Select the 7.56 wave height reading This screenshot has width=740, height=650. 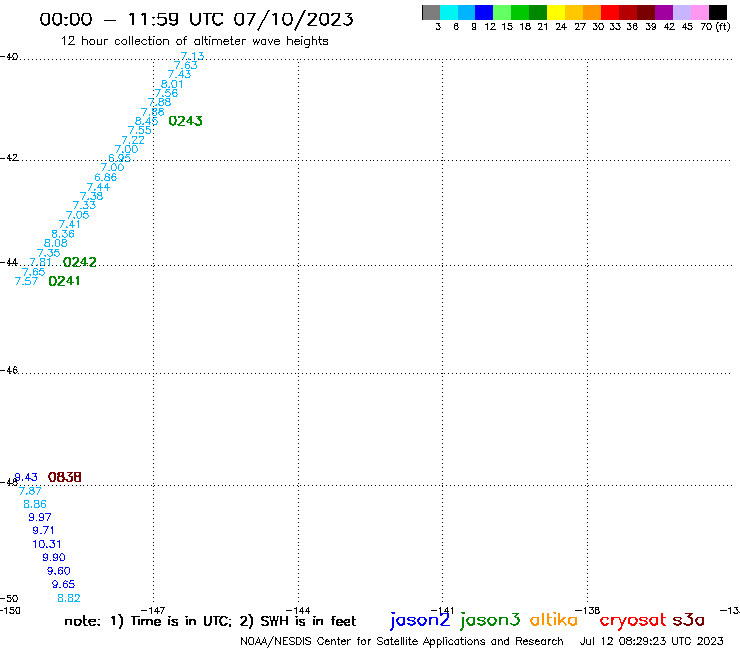[166, 93]
